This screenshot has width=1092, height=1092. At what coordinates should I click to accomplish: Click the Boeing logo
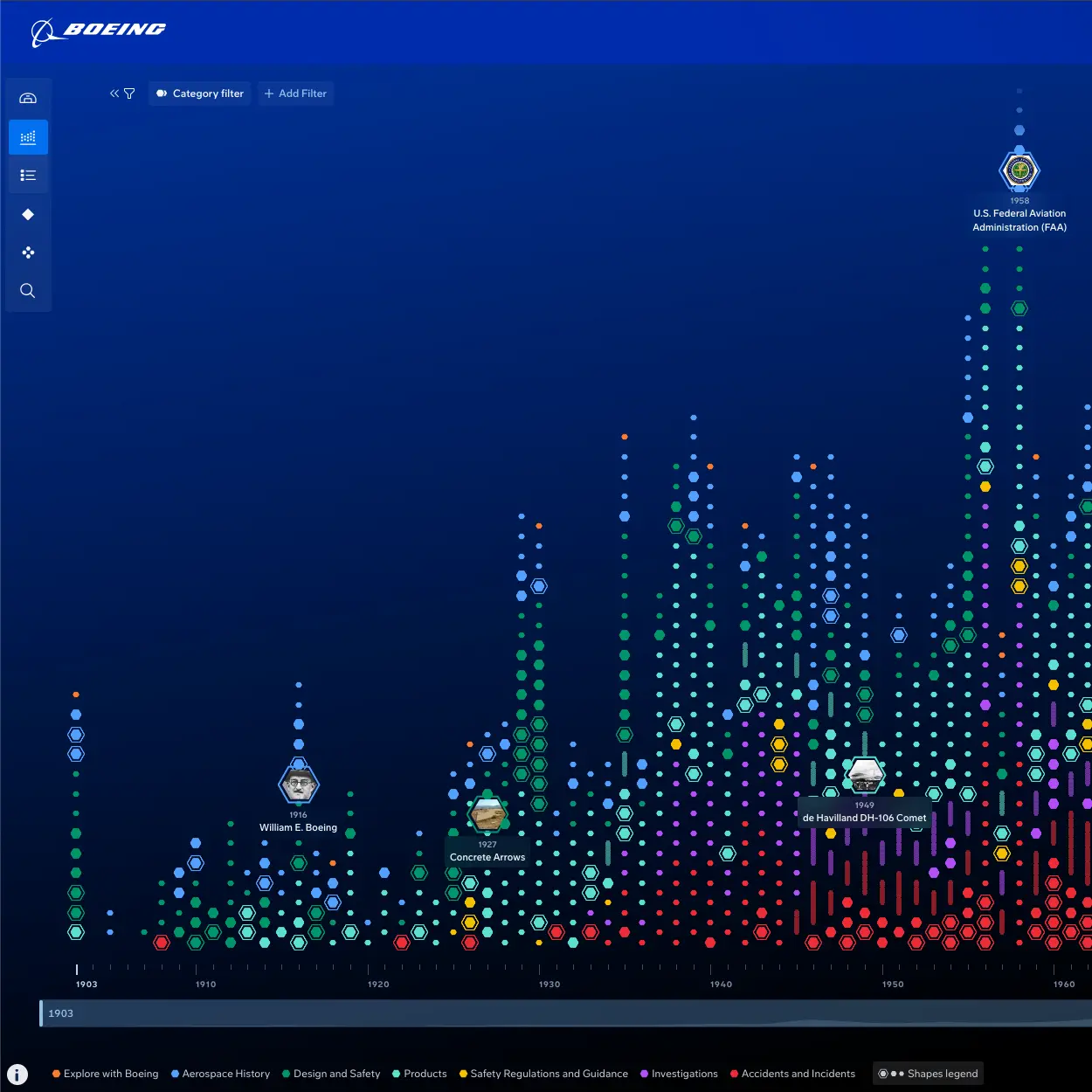pos(98,31)
